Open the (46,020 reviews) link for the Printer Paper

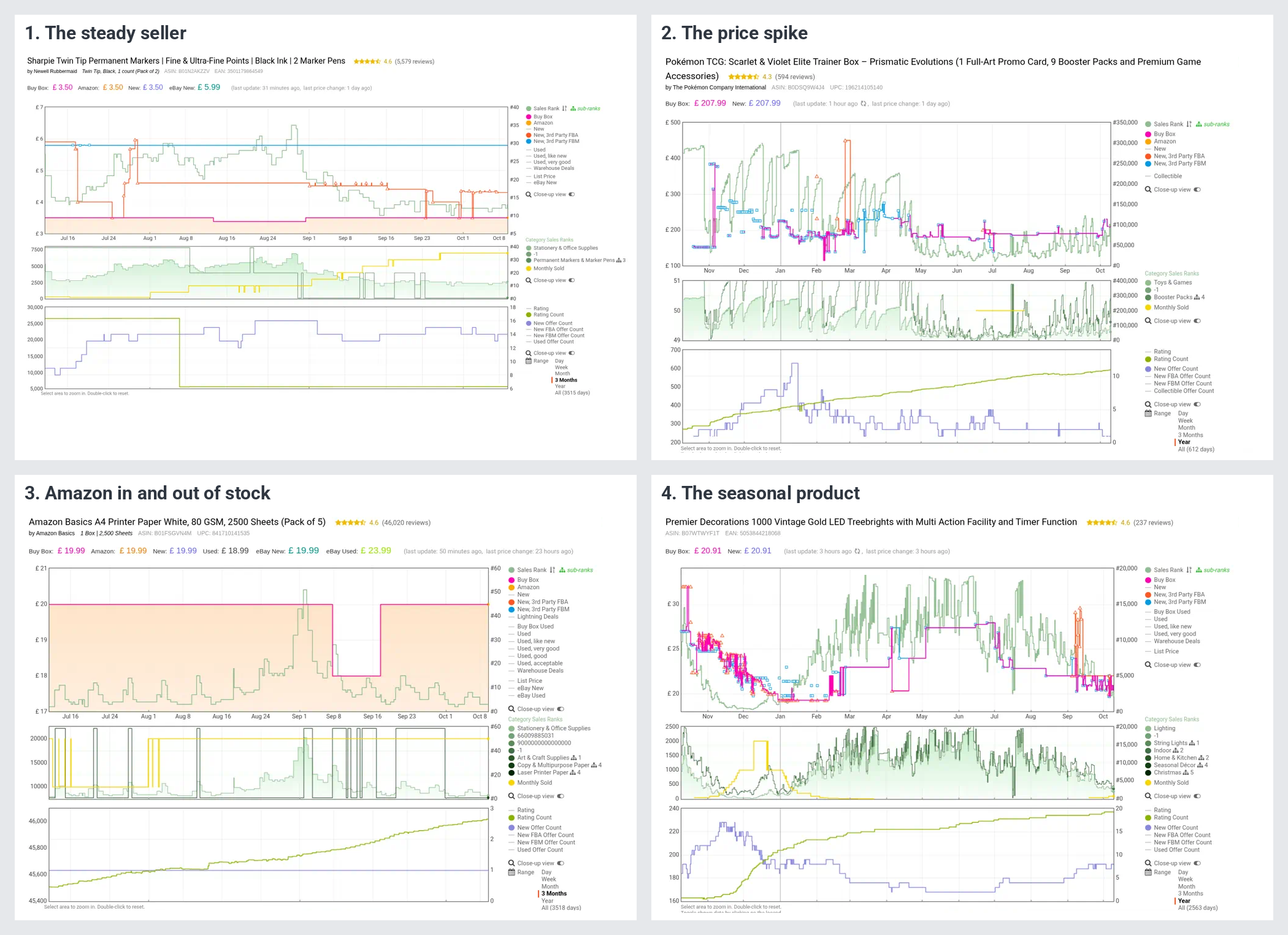[x=406, y=523]
